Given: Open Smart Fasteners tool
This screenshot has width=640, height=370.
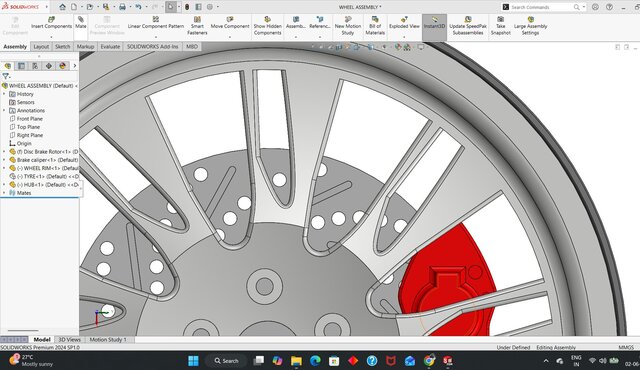Looking at the screenshot, I should pyautogui.click(x=197, y=26).
